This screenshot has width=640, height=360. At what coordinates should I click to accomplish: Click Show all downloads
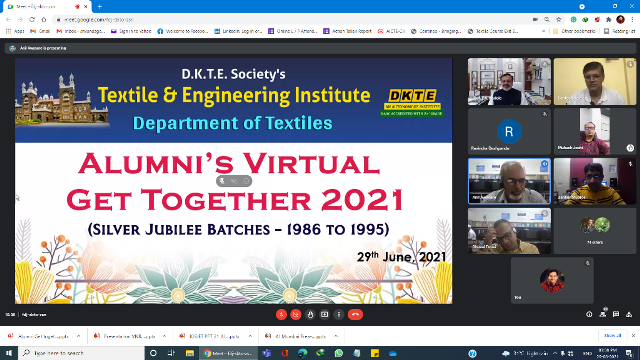point(612,336)
